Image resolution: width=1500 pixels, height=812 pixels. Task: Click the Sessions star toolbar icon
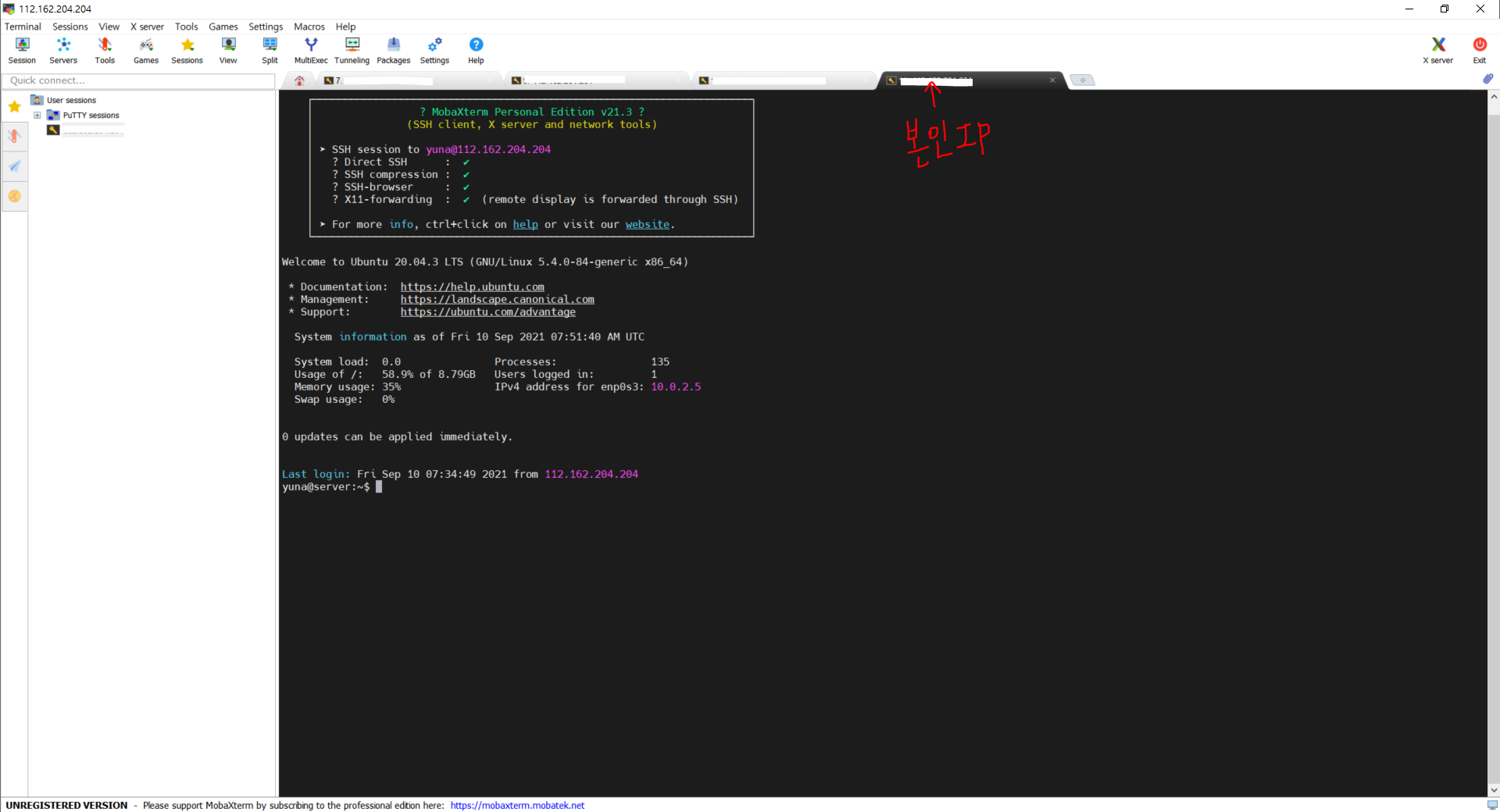tap(187, 51)
